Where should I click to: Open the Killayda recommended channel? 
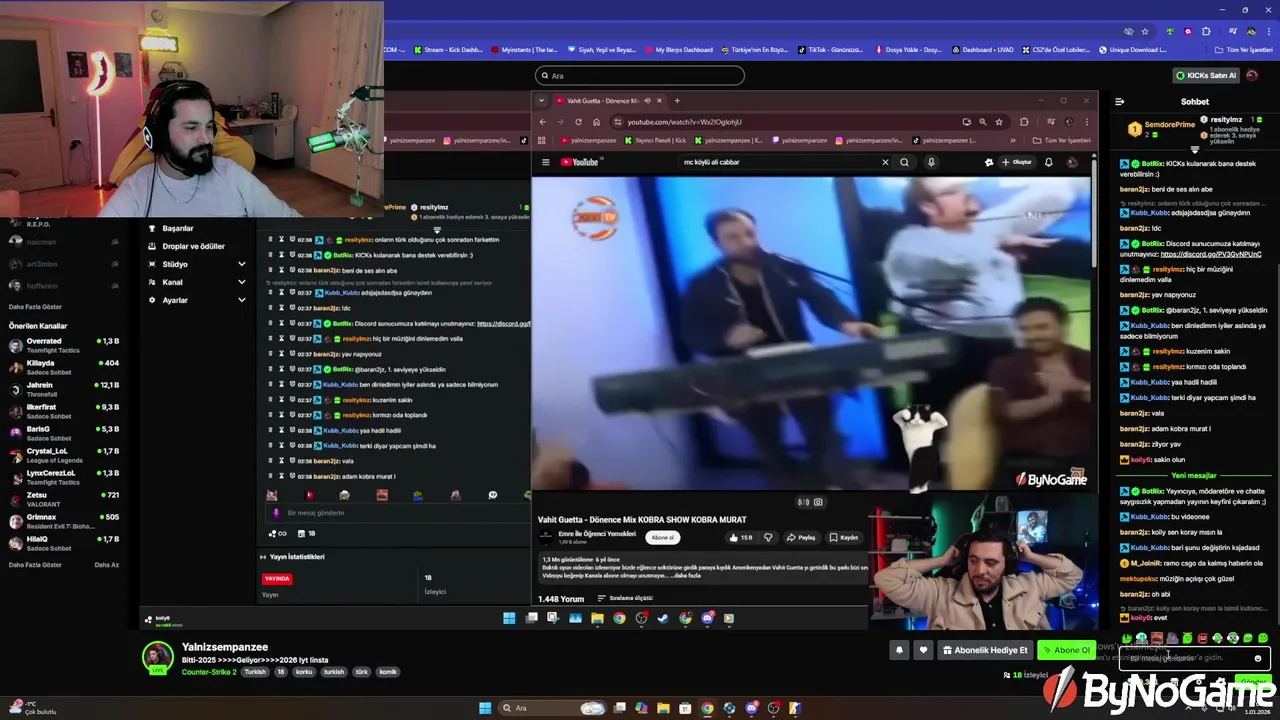pos(64,367)
